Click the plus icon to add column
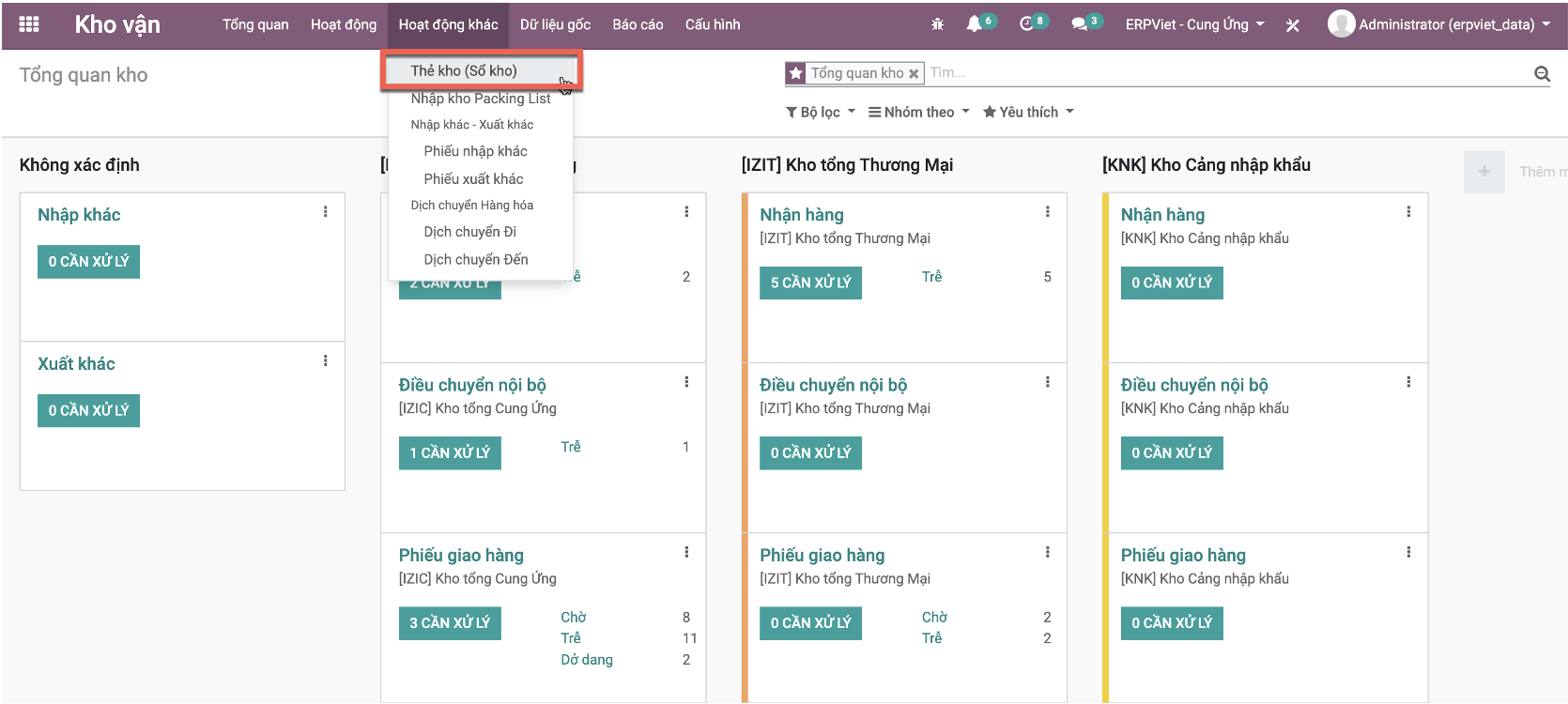 click(1483, 172)
